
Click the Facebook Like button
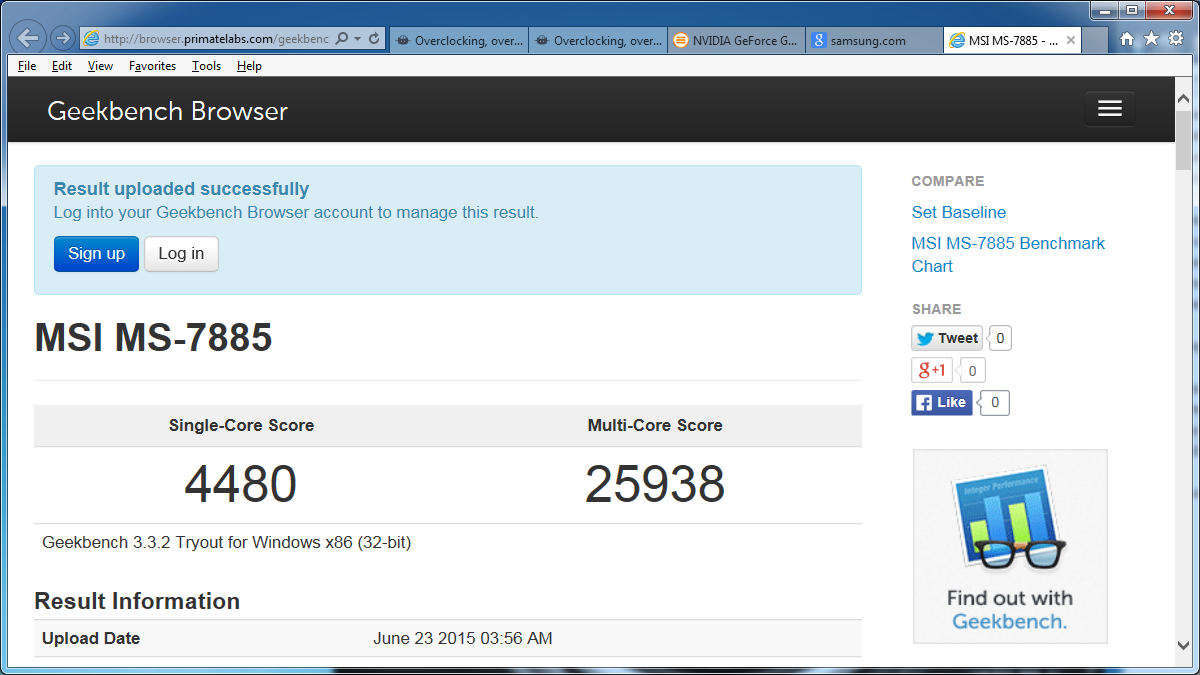(x=942, y=403)
